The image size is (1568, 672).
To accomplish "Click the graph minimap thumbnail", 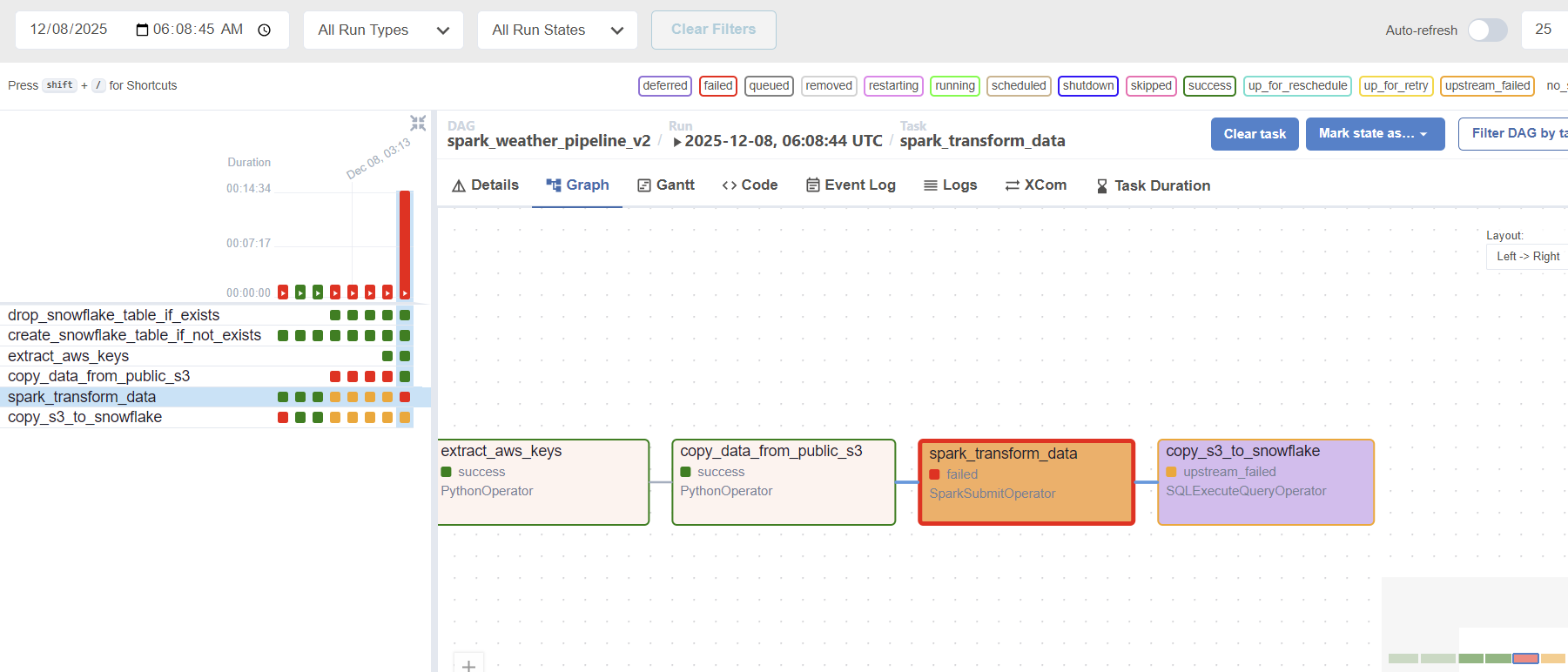I will point(1475,624).
